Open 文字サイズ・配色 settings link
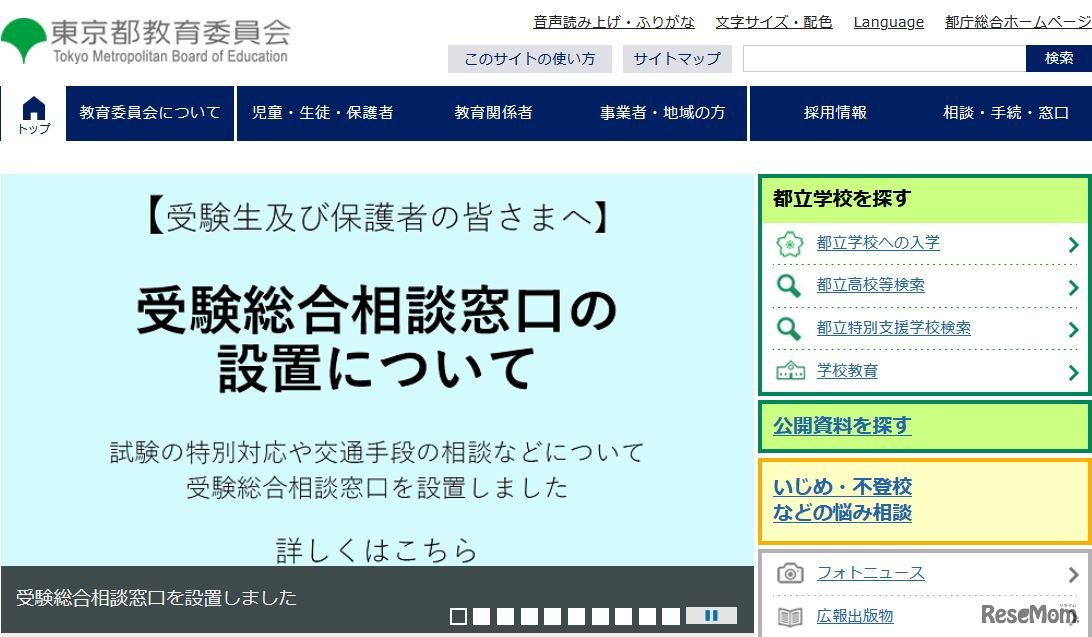This screenshot has height=637, width=1092. click(x=774, y=22)
